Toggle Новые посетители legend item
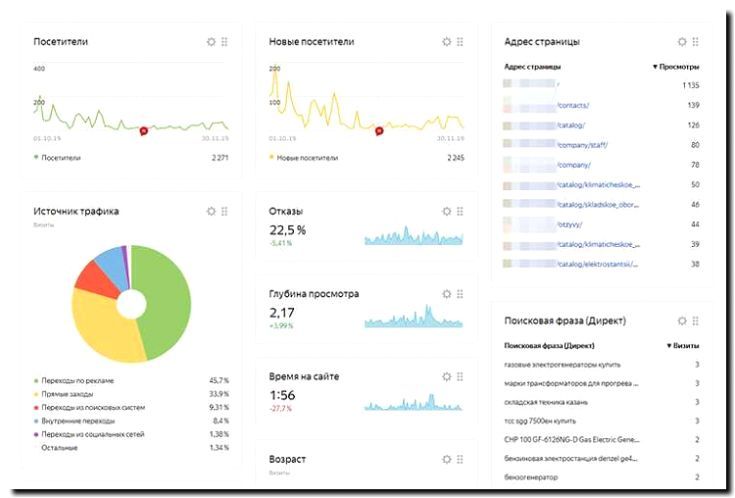The height and width of the screenshot is (498, 735). tap(307, 157)
